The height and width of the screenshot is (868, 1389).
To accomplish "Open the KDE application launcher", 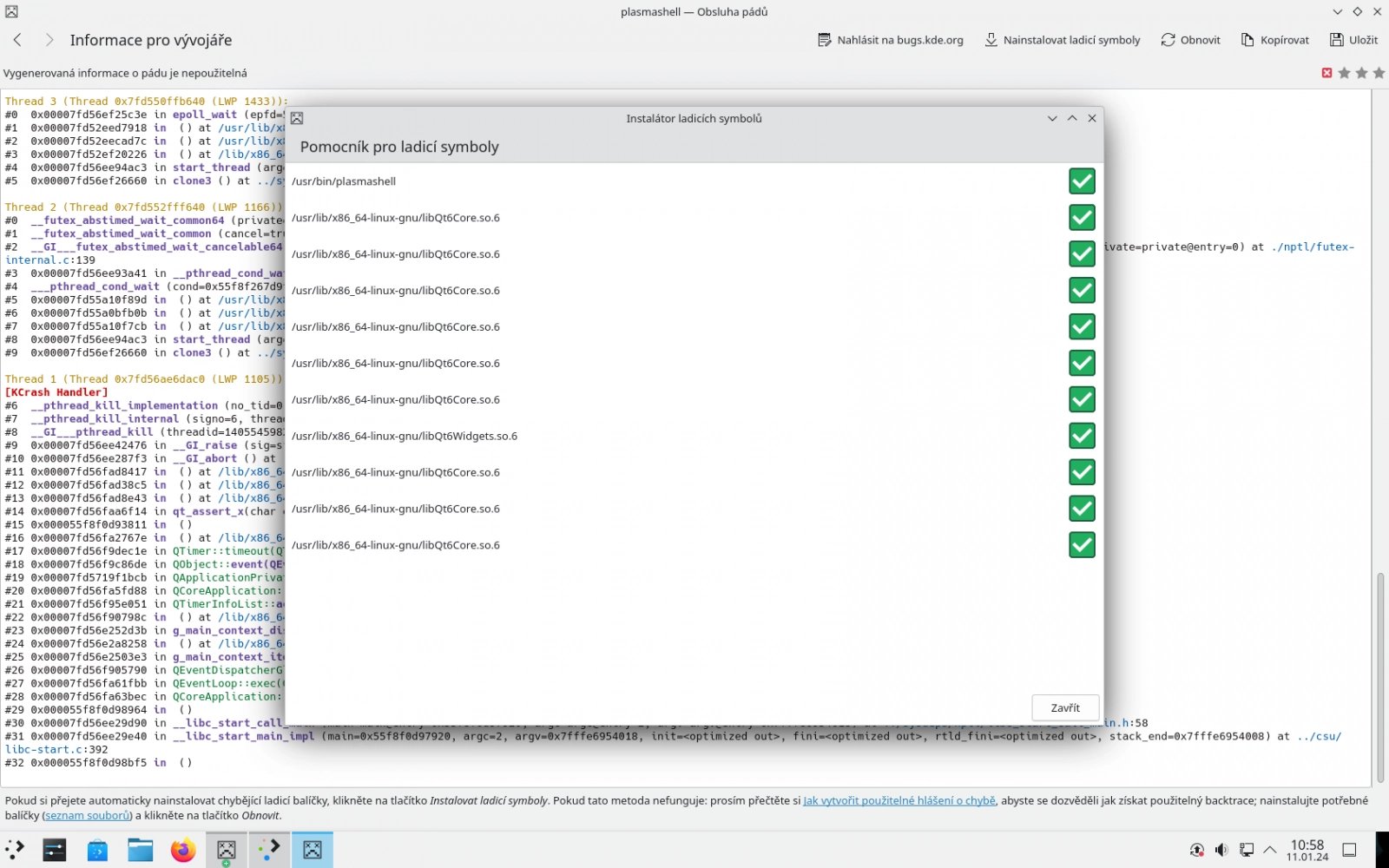I will [15, 850].
